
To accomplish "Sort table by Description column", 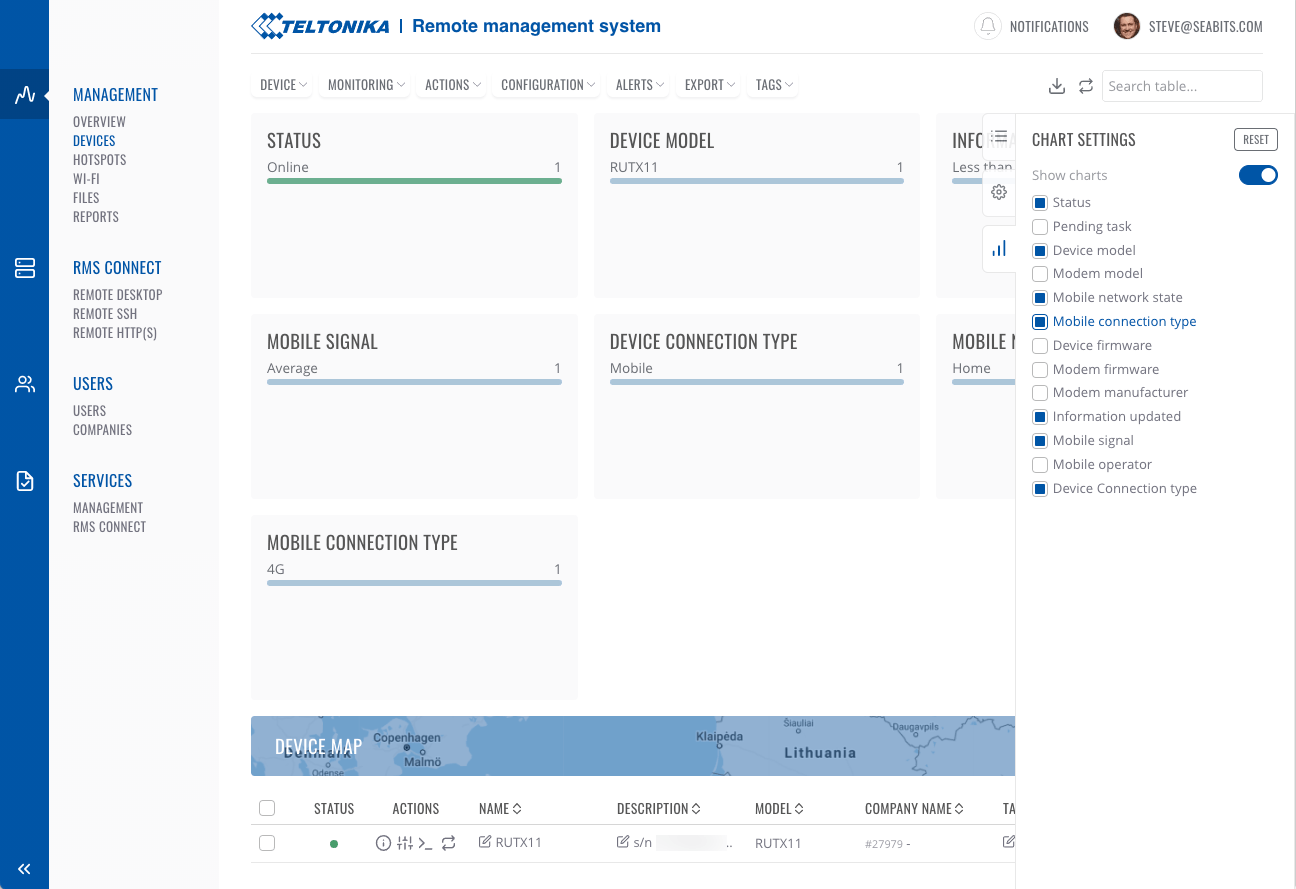I will 659,808.
